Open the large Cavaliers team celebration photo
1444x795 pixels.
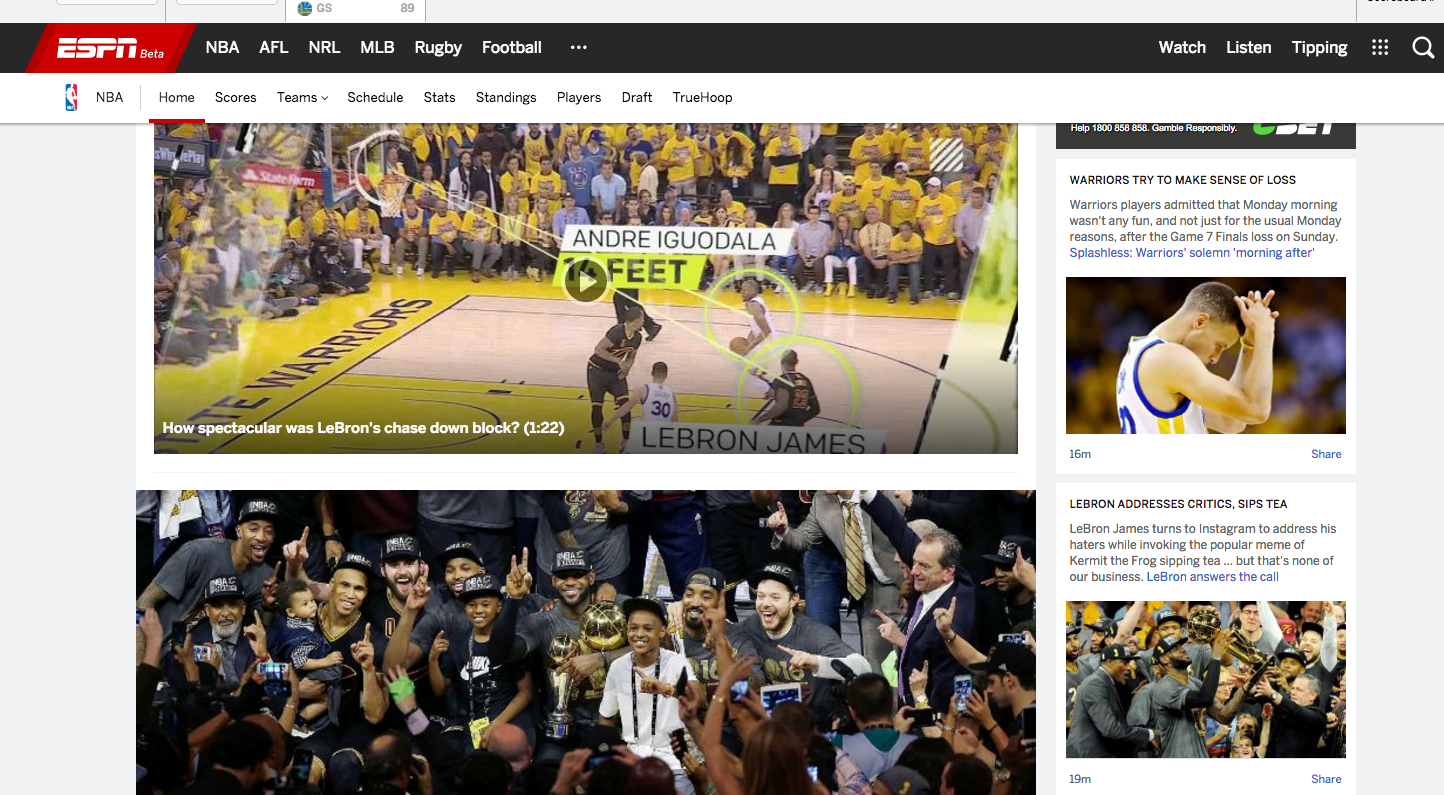coord(586,642)
